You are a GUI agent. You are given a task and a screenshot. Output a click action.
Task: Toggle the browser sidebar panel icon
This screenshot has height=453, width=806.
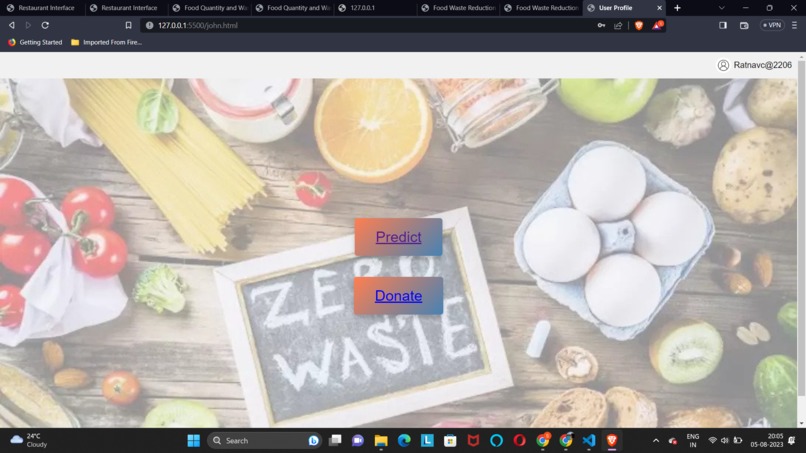[x=723, y=25]
